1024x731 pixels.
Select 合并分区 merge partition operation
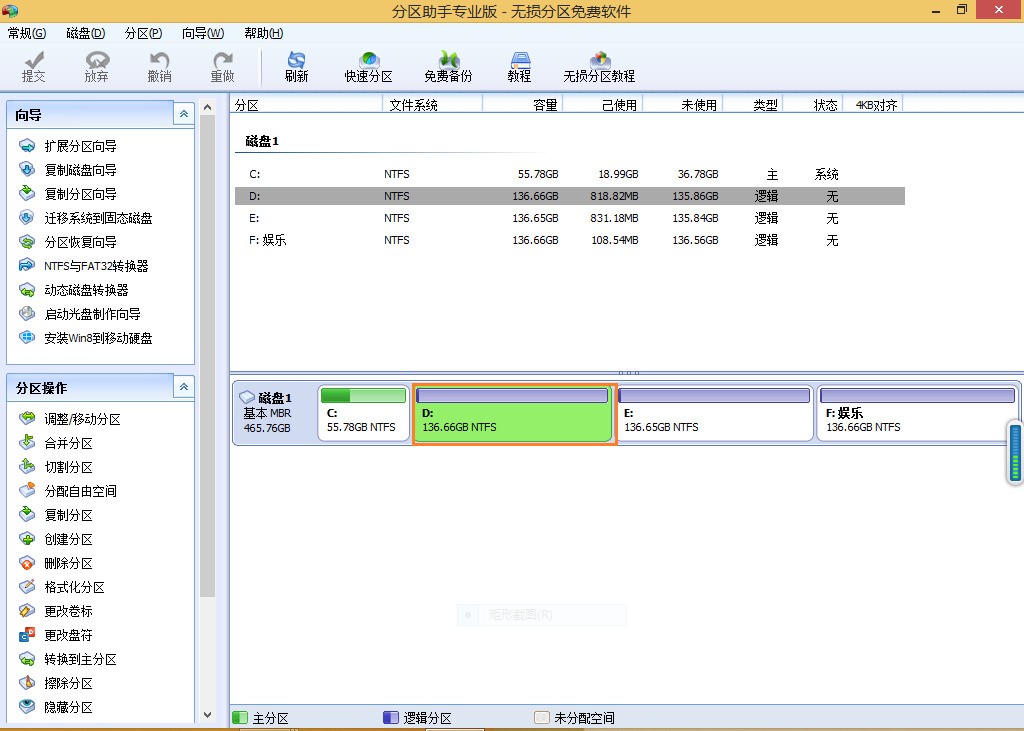coord(68,443)
